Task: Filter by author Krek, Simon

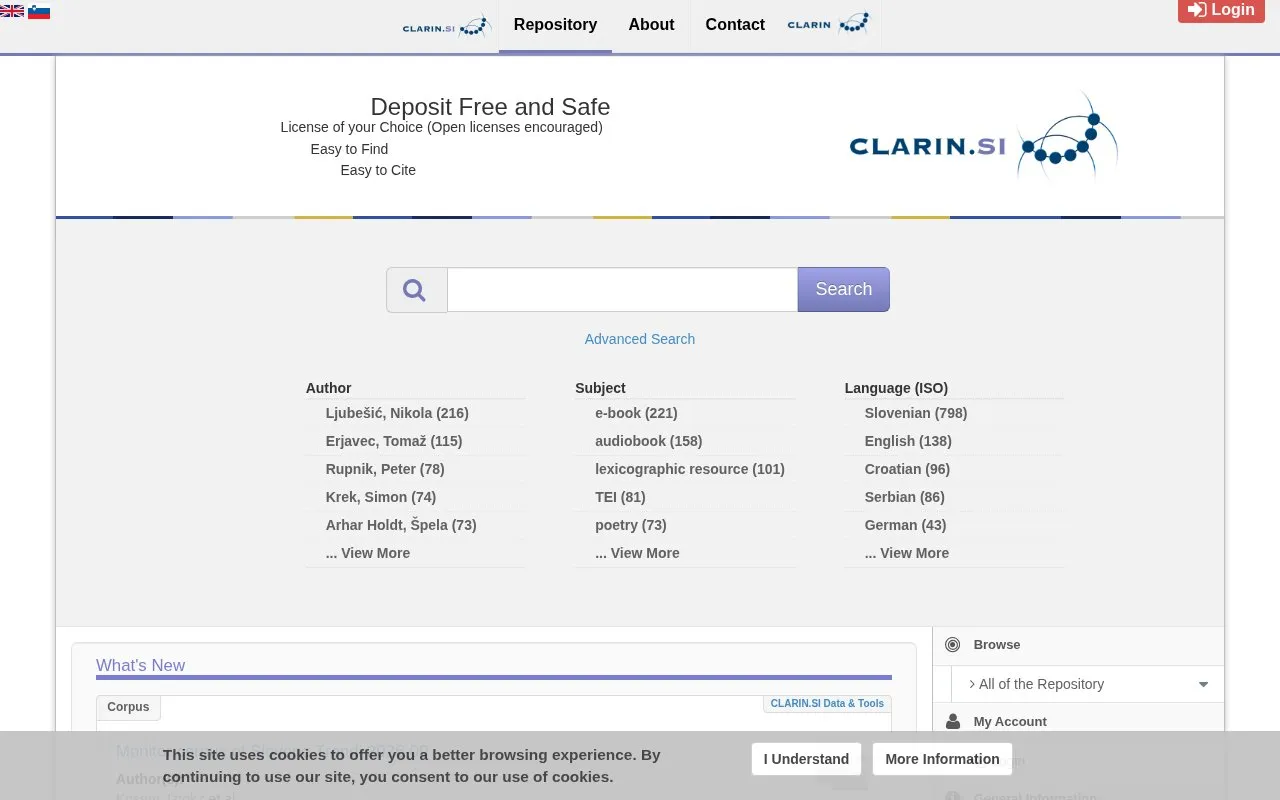Action: coord(381,497)
